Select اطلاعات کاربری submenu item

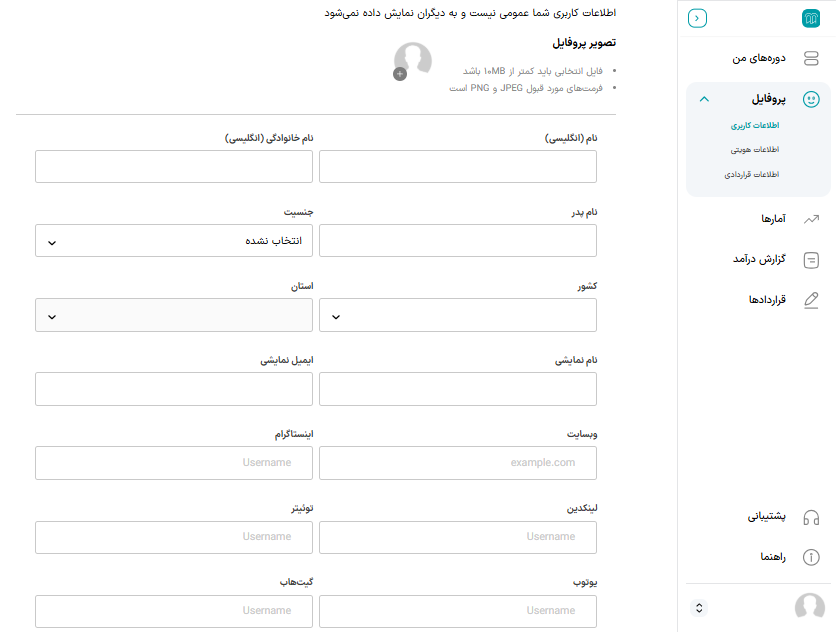click(755, 125)
